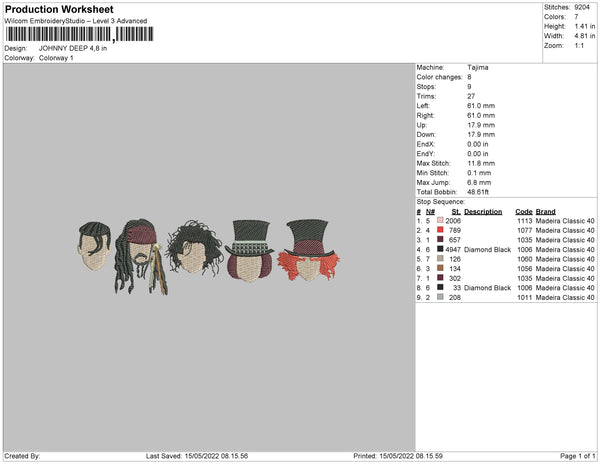The width and height of the screenshot is (600, 464).
Task: Click the dark slicked-hair head embroidery
Action: coord(95,246)
